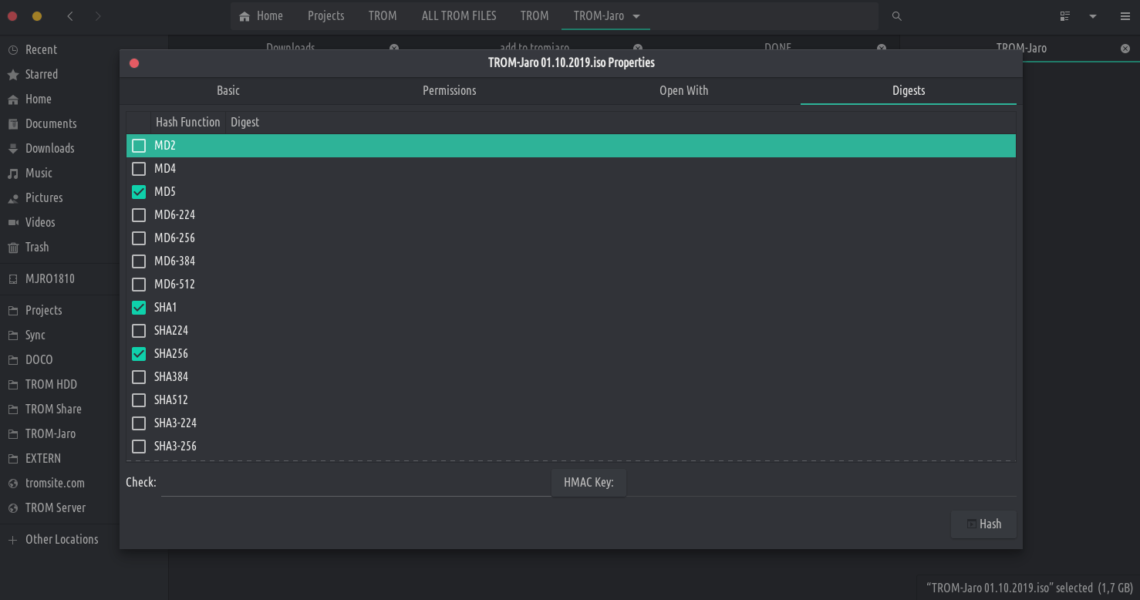Open the hamburger menu icon
Screen dimensions: 1140x600
[1124, 16]
